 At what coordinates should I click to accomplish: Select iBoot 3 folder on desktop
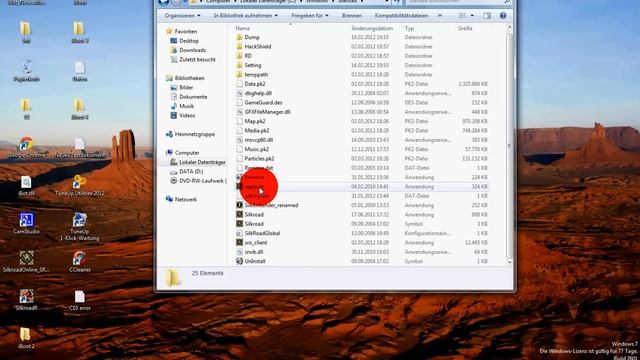tap(80, 33)
